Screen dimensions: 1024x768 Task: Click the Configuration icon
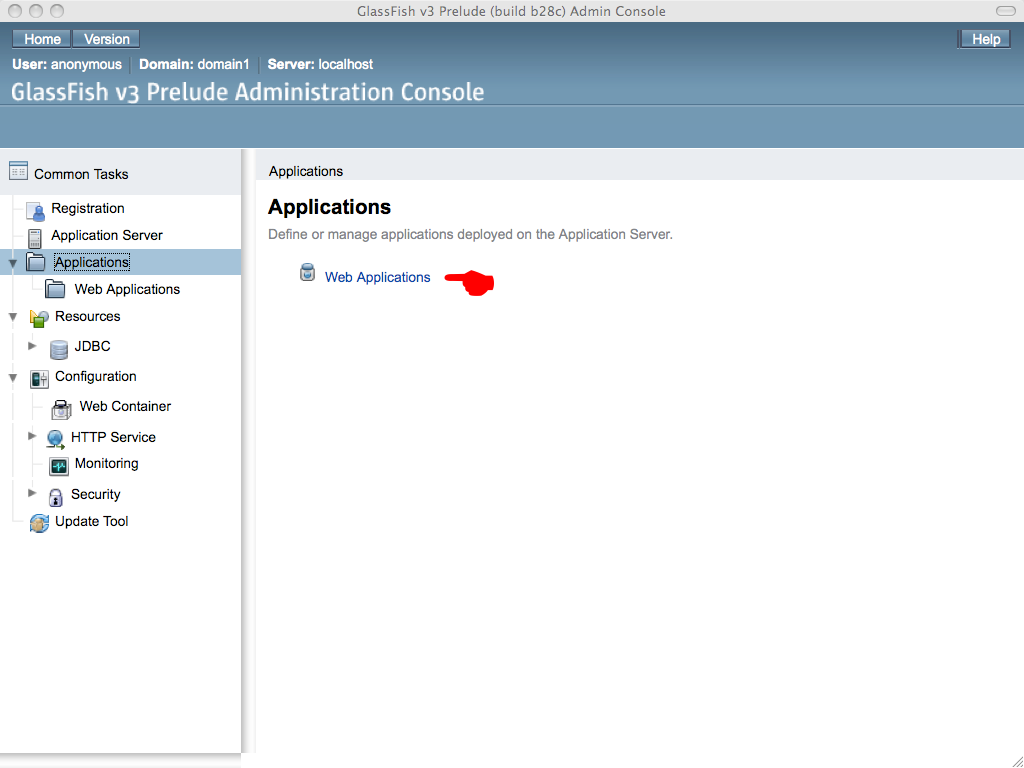[x=39, y=378]
